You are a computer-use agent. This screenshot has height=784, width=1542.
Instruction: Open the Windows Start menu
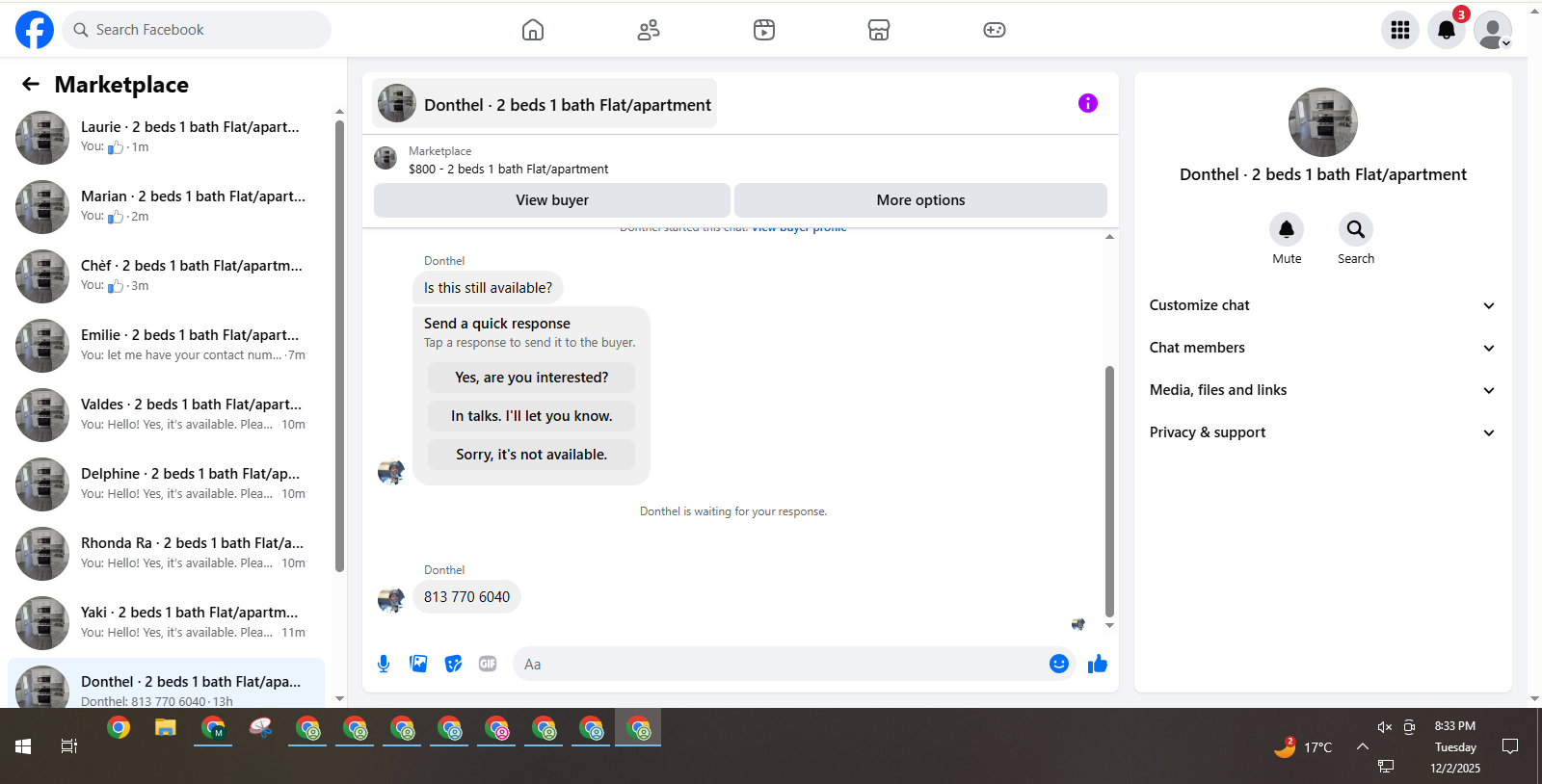(x=23, y=746)
